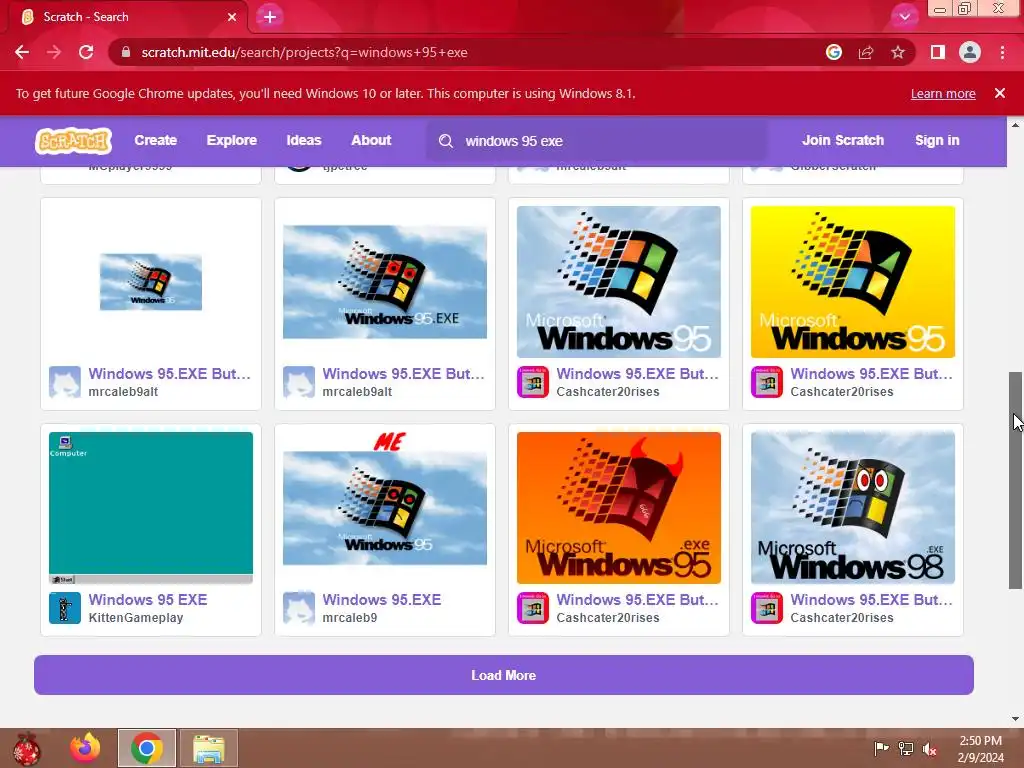Click the scrollbar up arrow
Screen dimensions: 1024x768
point(1015,125)
